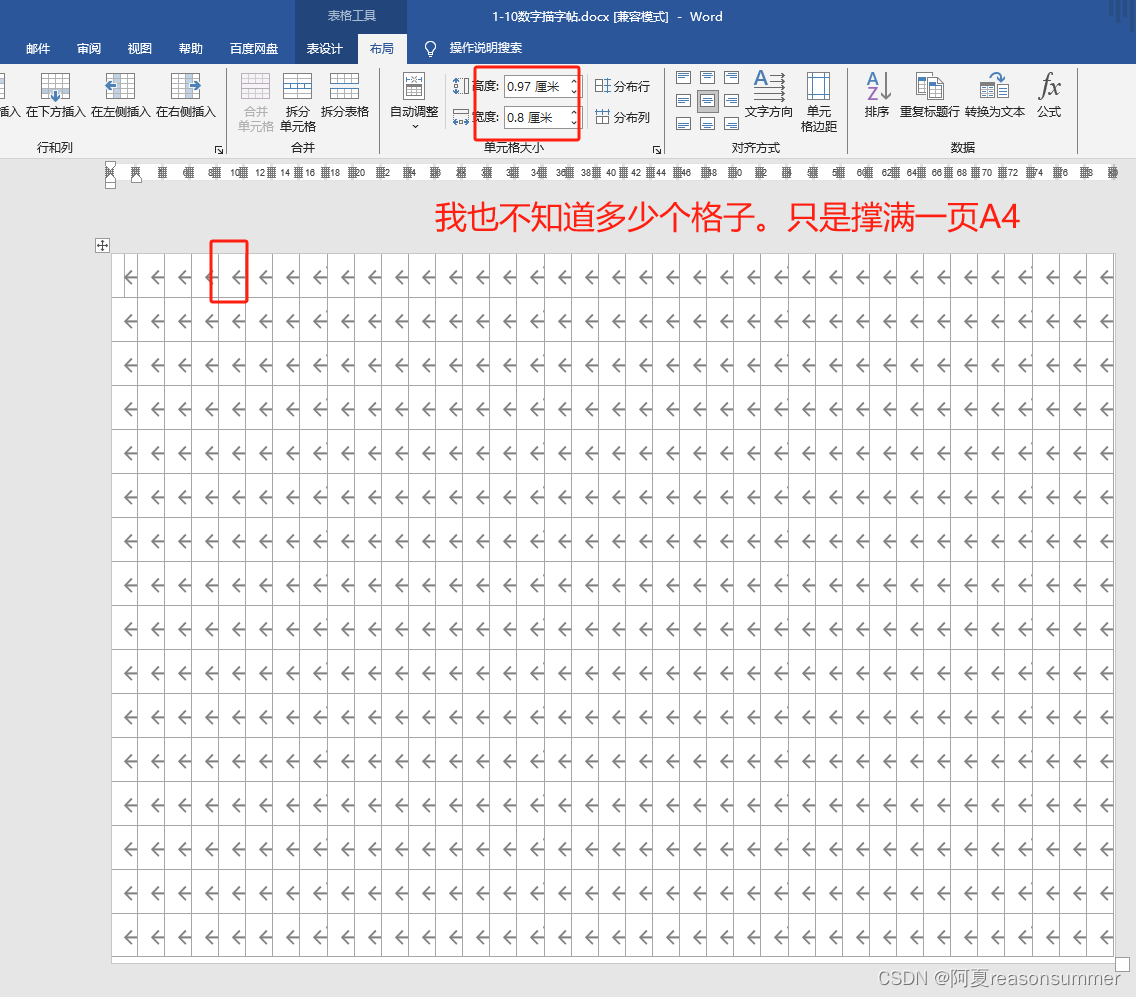Decrease column width with down stepper
Screen dimensions: 1136x997
[574, 122]
